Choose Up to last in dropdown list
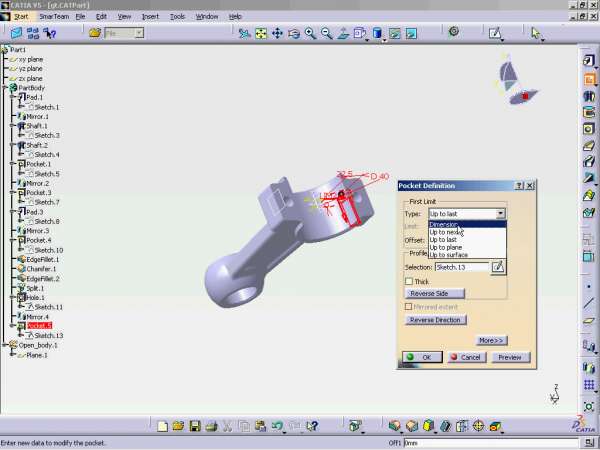 pyautogui.click(x=467, y=240)
